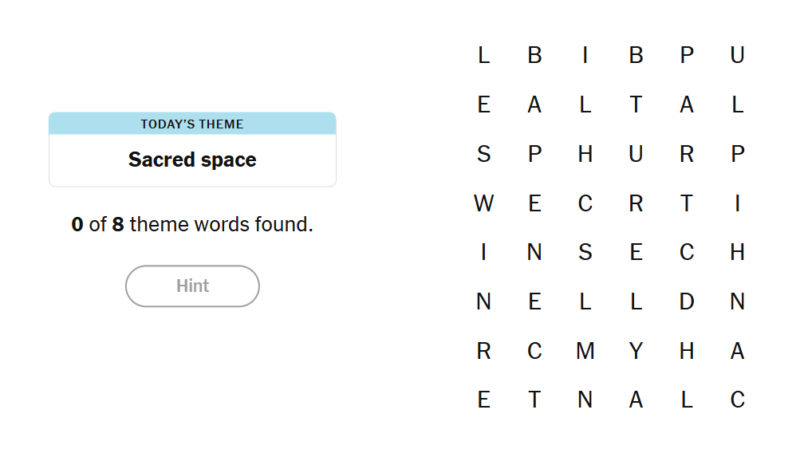Select the A right of H near Y
This screenshot has width=800, height=453.
point(737,351)
